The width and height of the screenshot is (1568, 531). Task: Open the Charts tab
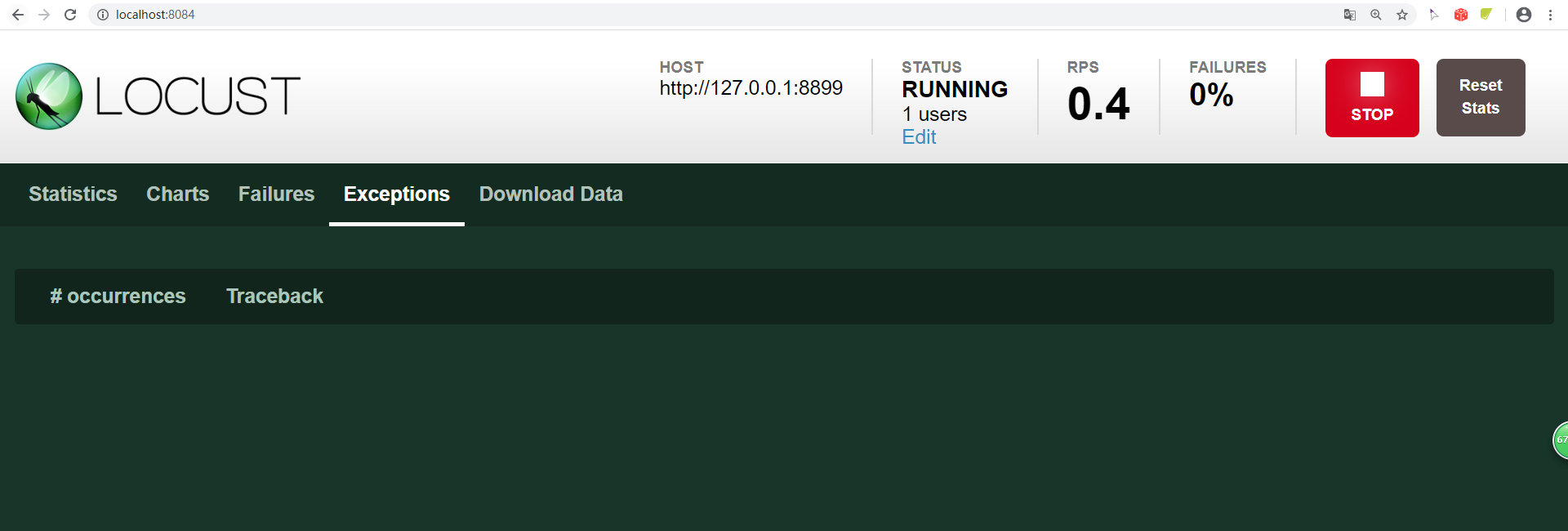[177, 194]
